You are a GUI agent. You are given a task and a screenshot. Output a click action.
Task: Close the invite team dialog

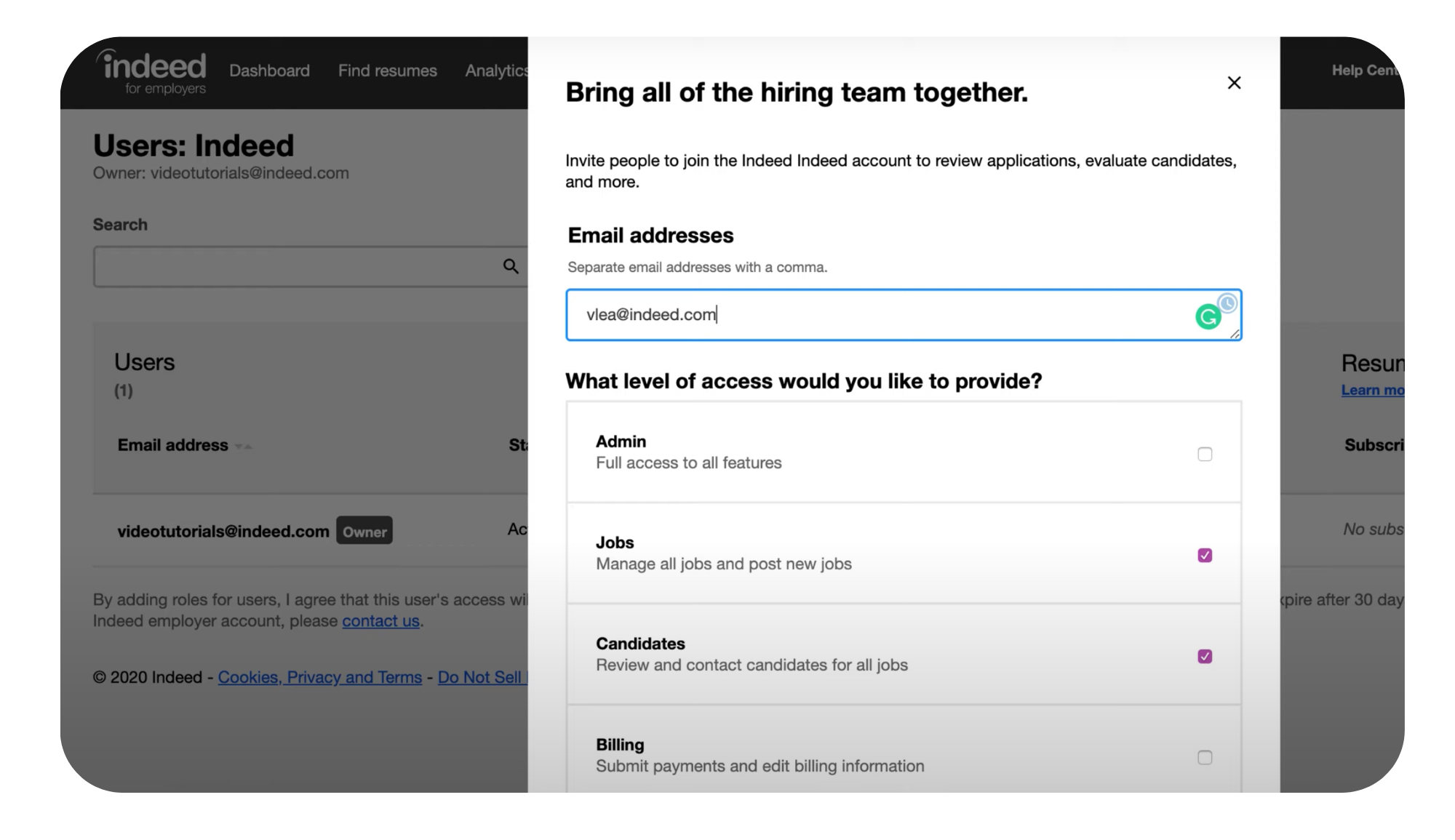1234,83
